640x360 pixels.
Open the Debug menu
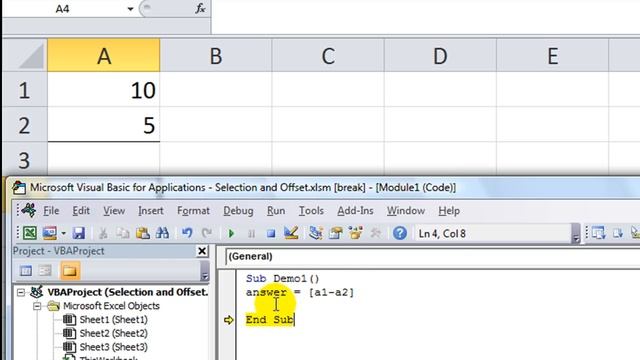[238, 211]
